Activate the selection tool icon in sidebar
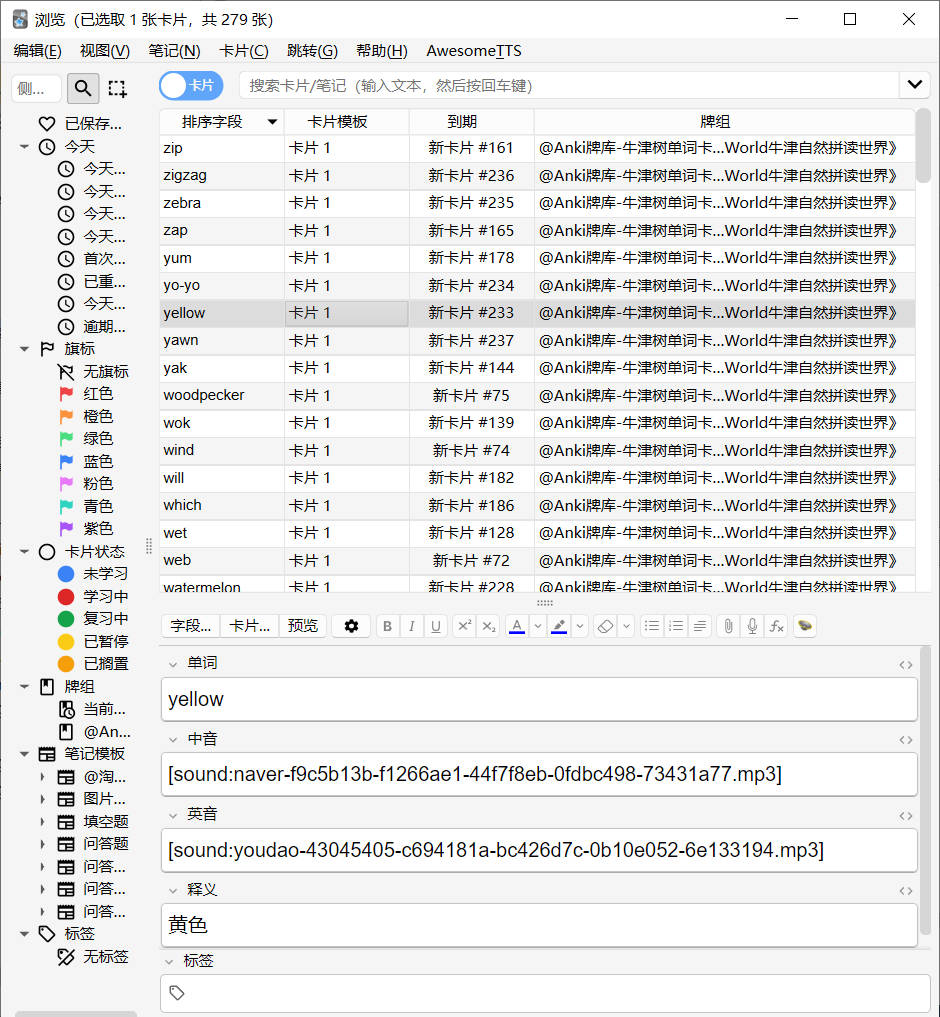940x1017 pixels. point(117,88)
